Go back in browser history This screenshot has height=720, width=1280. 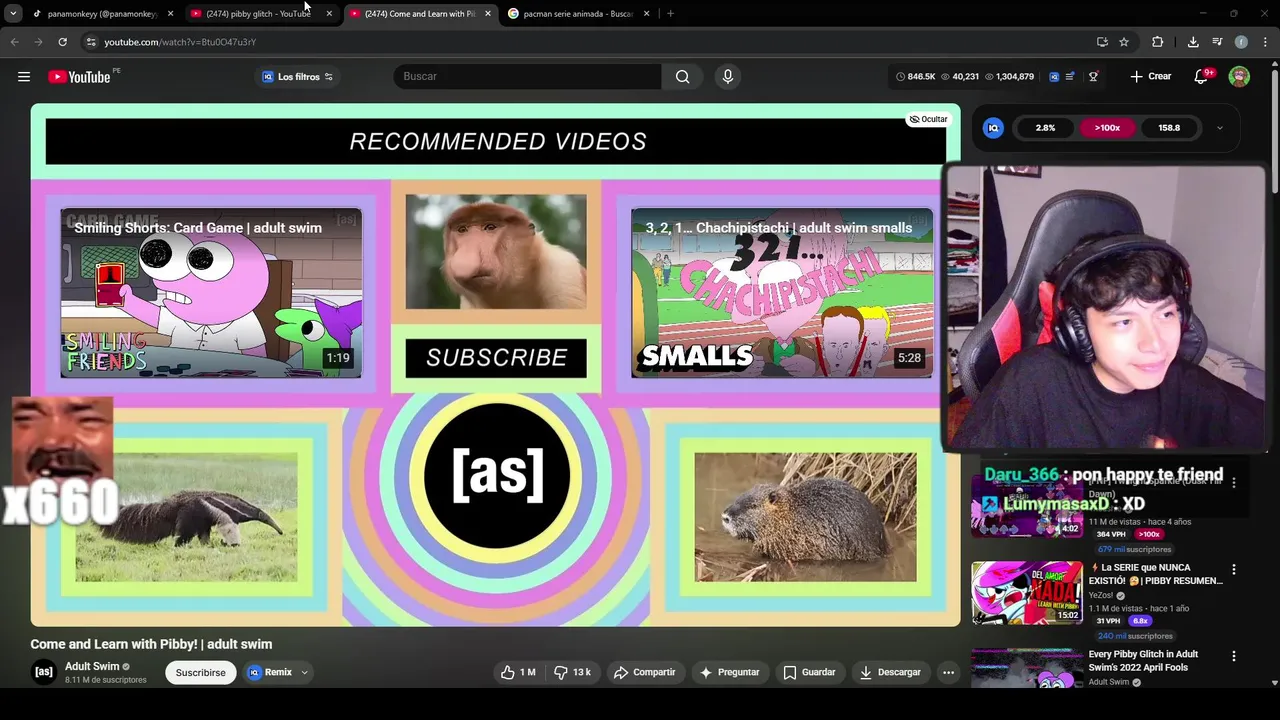point(14,42)
